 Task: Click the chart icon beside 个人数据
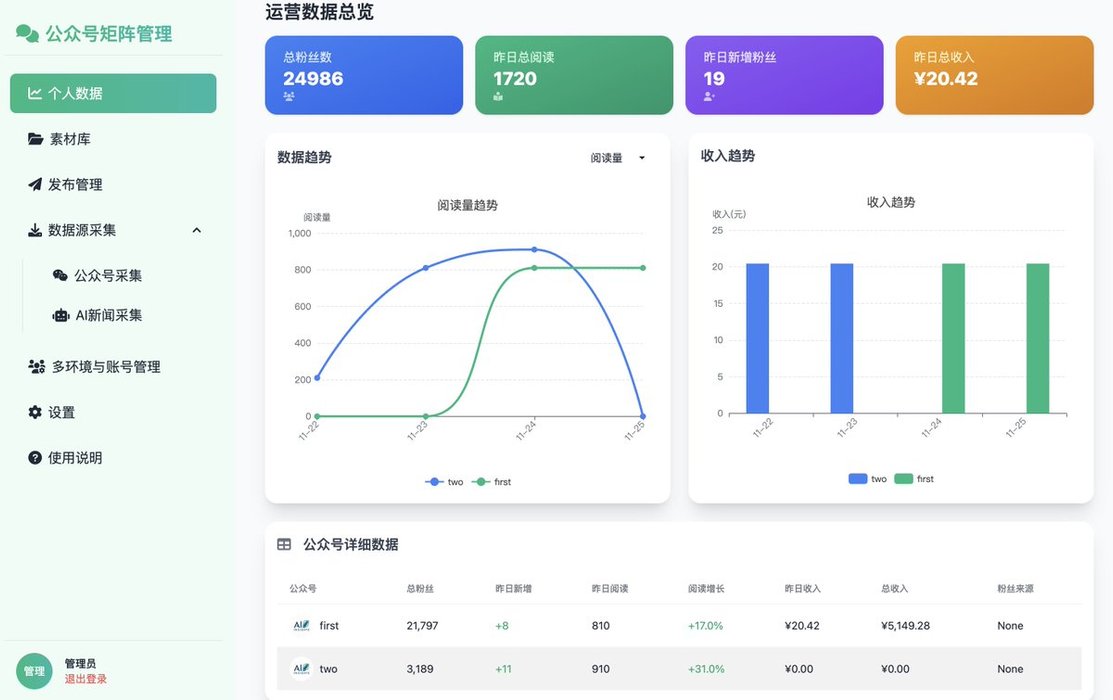click(35, 93)
